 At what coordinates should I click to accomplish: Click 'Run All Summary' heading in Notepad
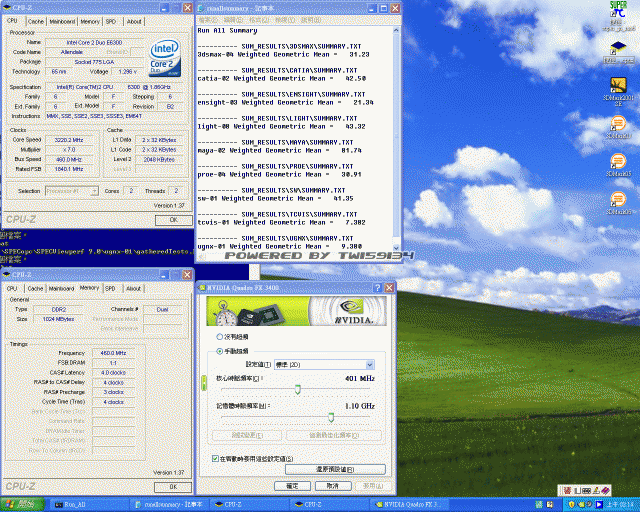227,31
